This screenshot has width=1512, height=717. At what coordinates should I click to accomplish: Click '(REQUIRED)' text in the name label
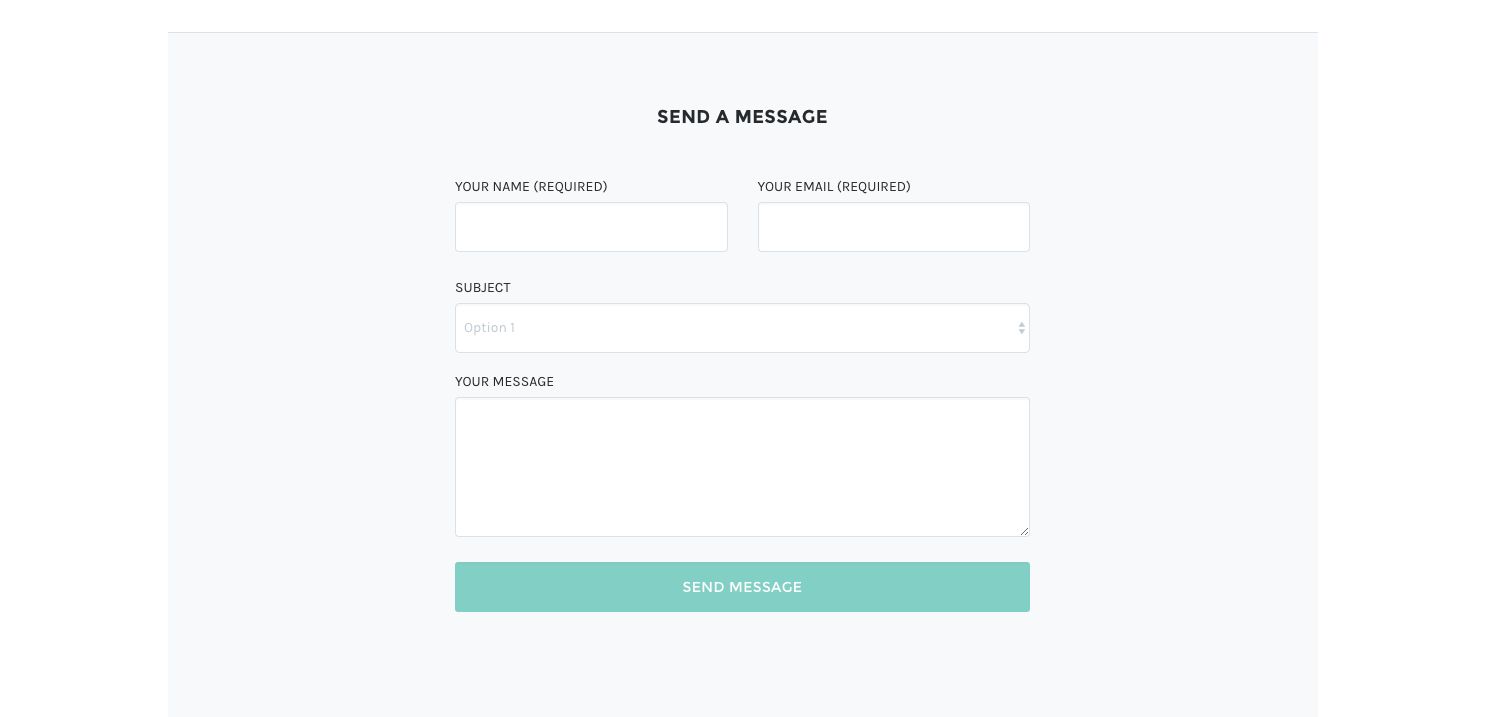(570, 187)
